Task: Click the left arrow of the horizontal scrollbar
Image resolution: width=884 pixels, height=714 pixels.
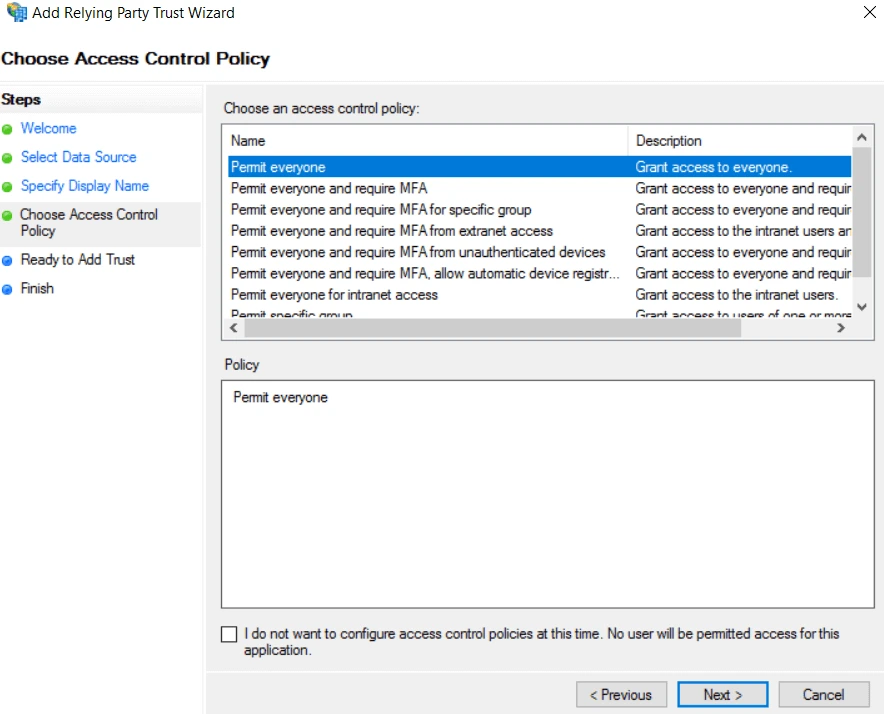Action: [x=233, y=327]
